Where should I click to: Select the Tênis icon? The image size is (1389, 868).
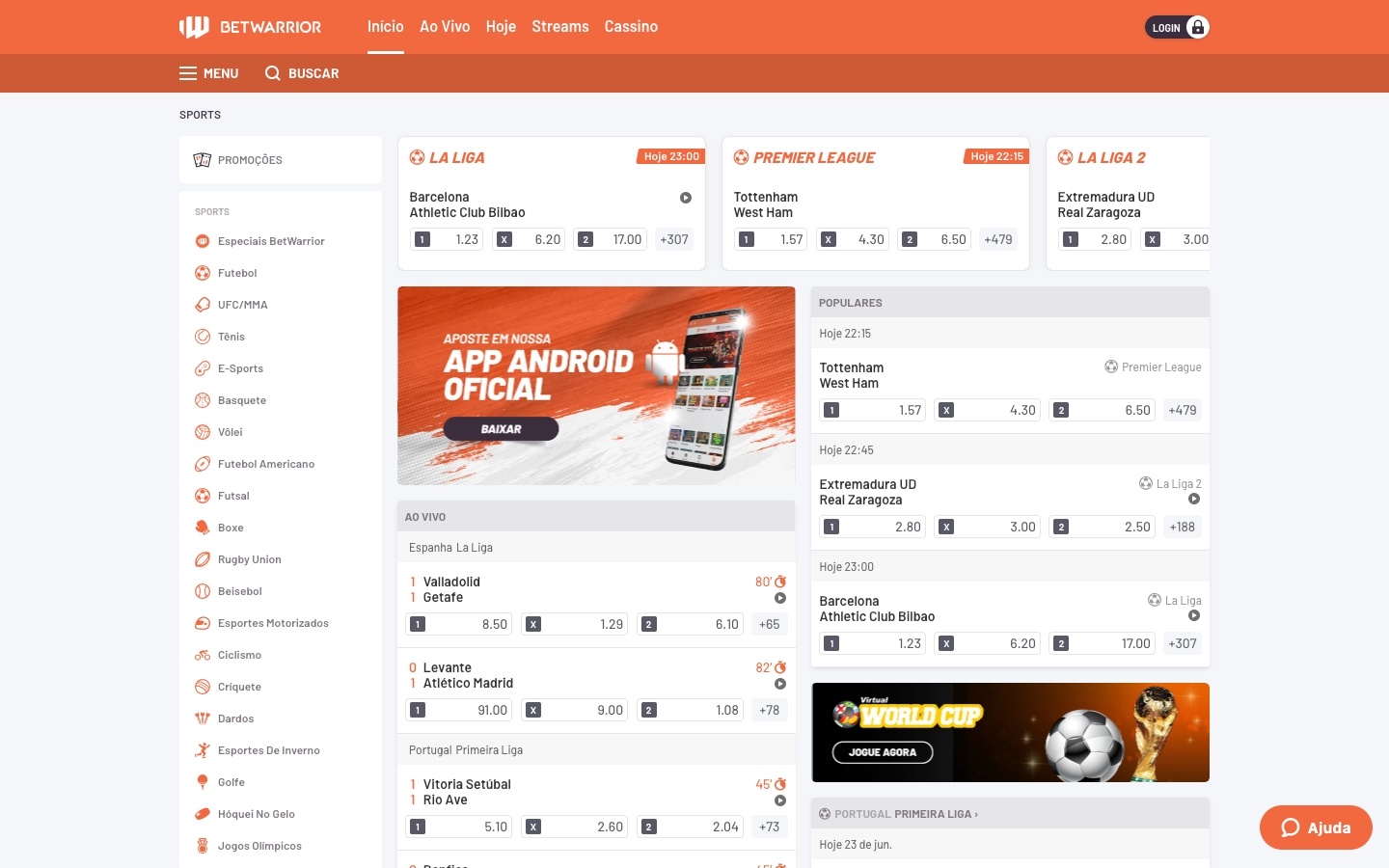(x=203, y=337)
